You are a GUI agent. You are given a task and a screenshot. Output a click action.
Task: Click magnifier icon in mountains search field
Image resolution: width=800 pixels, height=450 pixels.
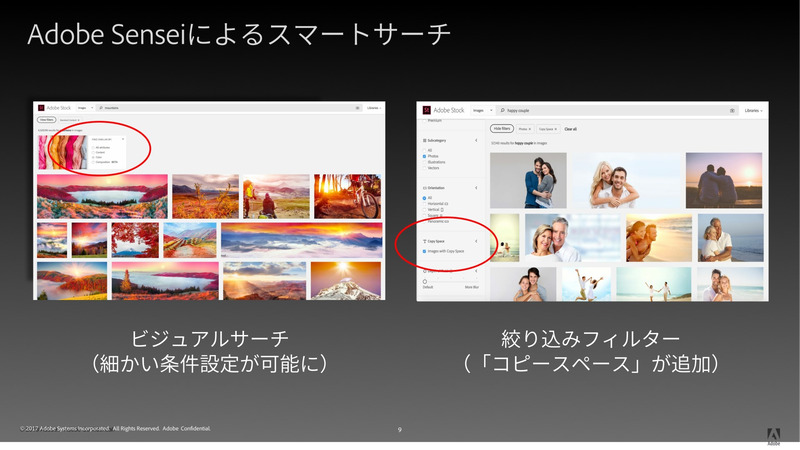pyautogui.click(x=101, y=108)
